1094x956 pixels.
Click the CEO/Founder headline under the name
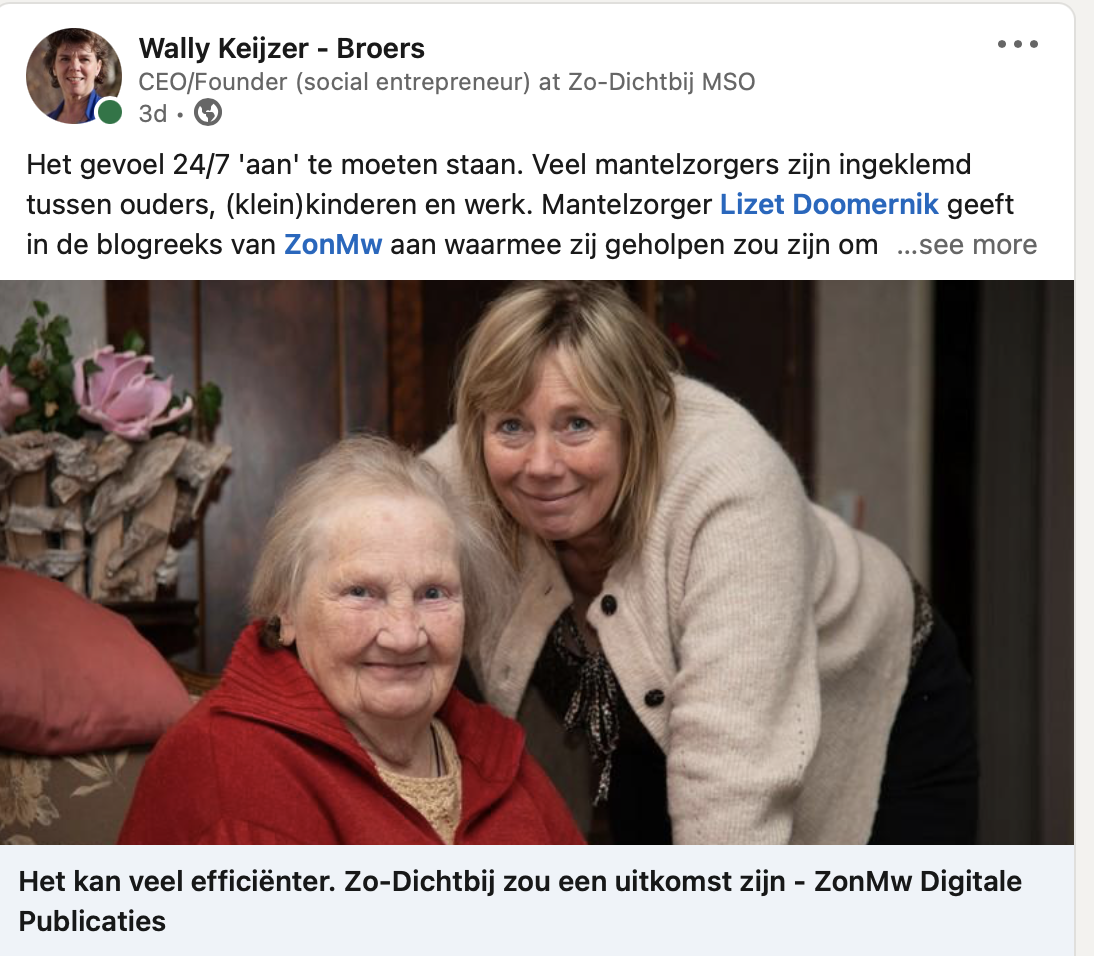(447, 82)
